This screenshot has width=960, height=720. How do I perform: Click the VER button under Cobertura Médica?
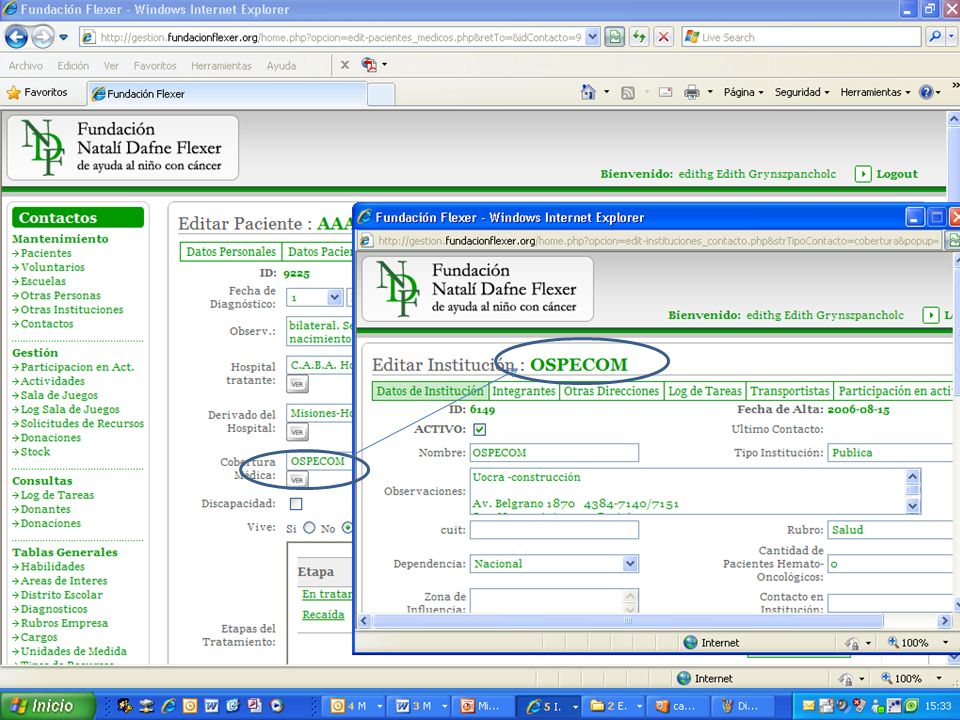coord(297,480)
